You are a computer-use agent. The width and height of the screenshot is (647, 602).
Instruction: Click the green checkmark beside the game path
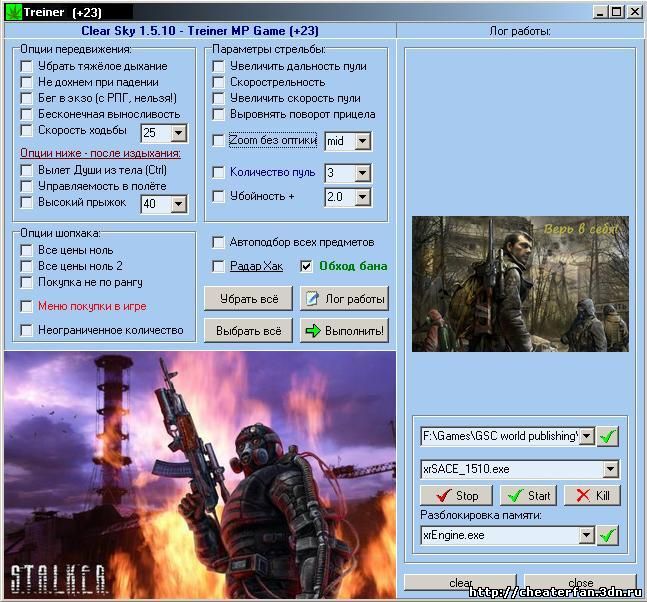[x=607, y=437]
